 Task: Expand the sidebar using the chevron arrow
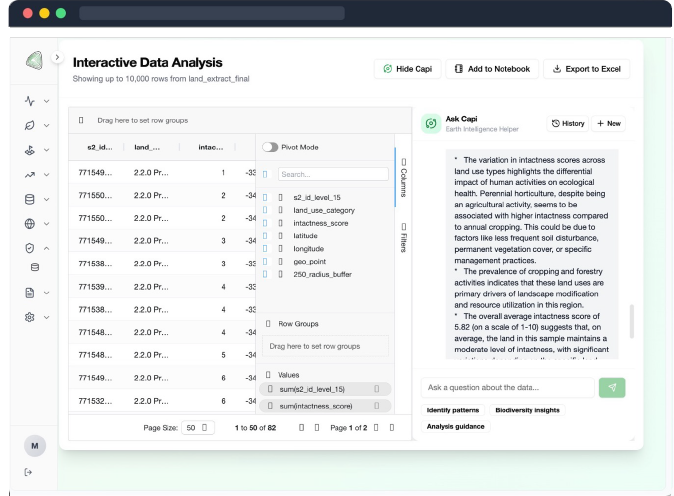pyautogui.click(x=58, y=58)
